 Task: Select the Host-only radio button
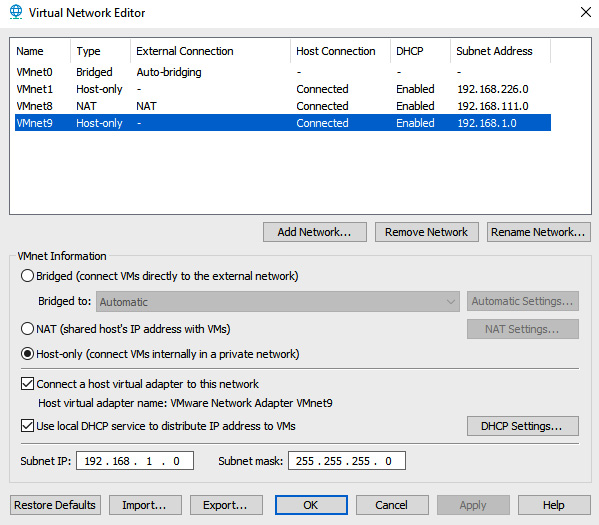[28, 354]
